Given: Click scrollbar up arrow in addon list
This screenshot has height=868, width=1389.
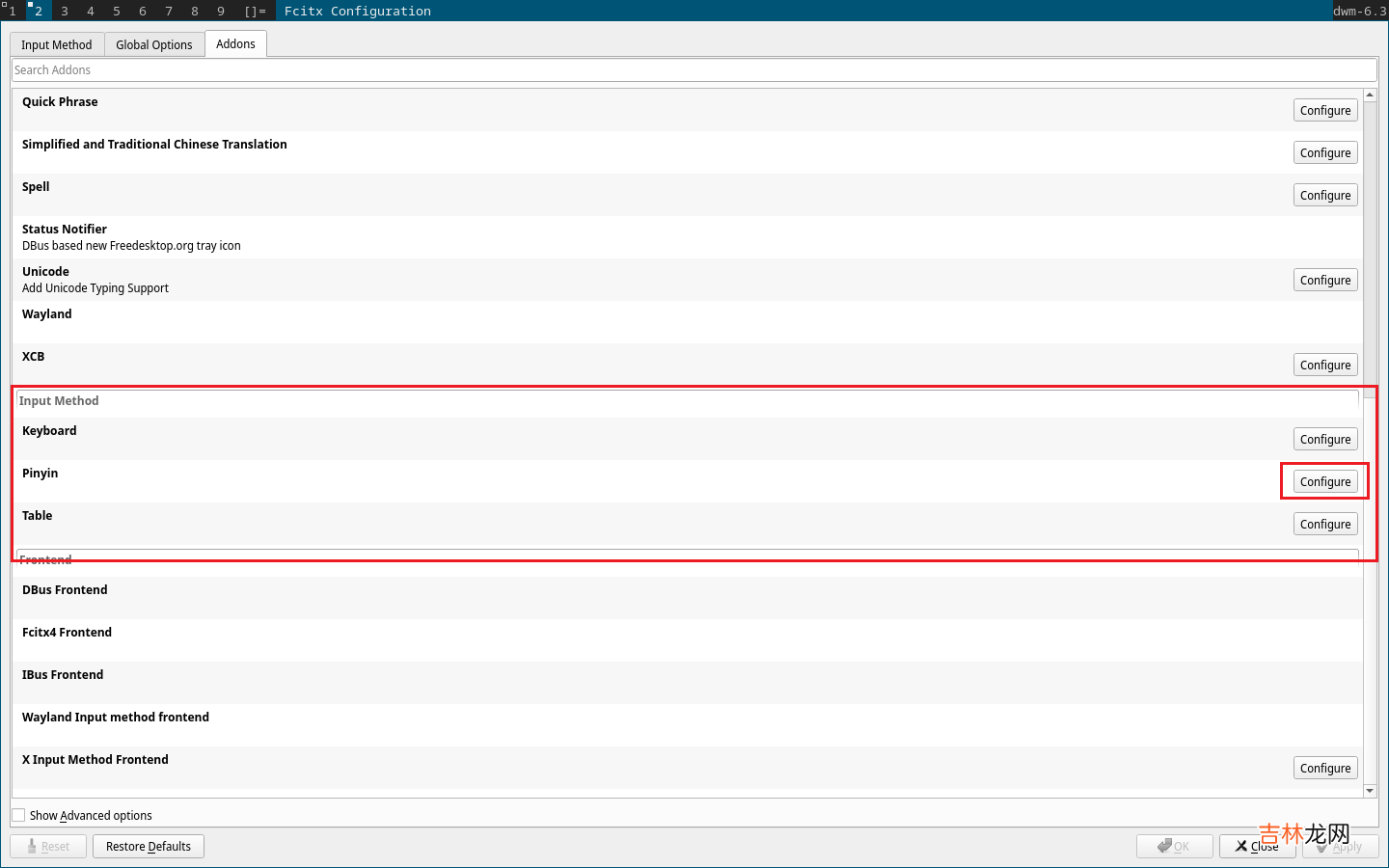Looking at the screenshot, I should tap(1370, 95).
